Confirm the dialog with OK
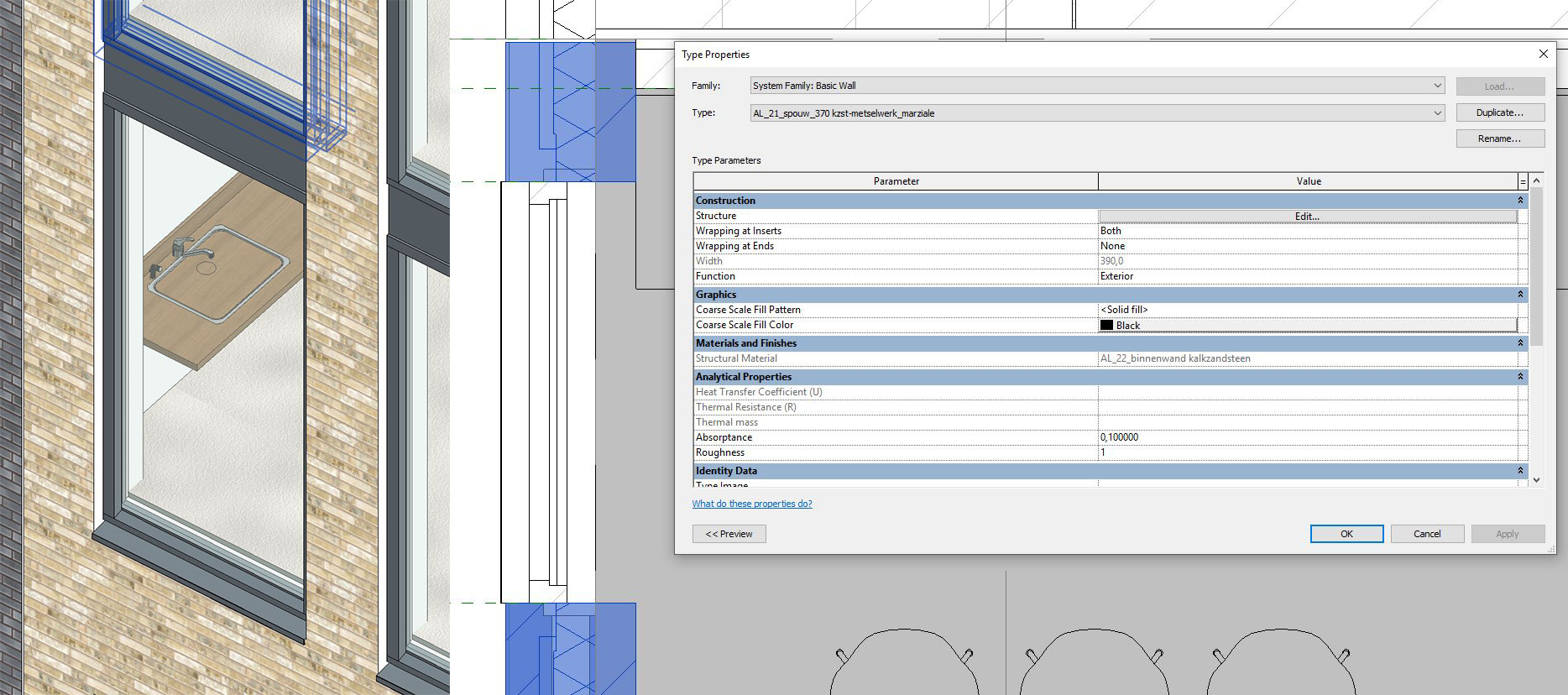 pos(1346,534)
